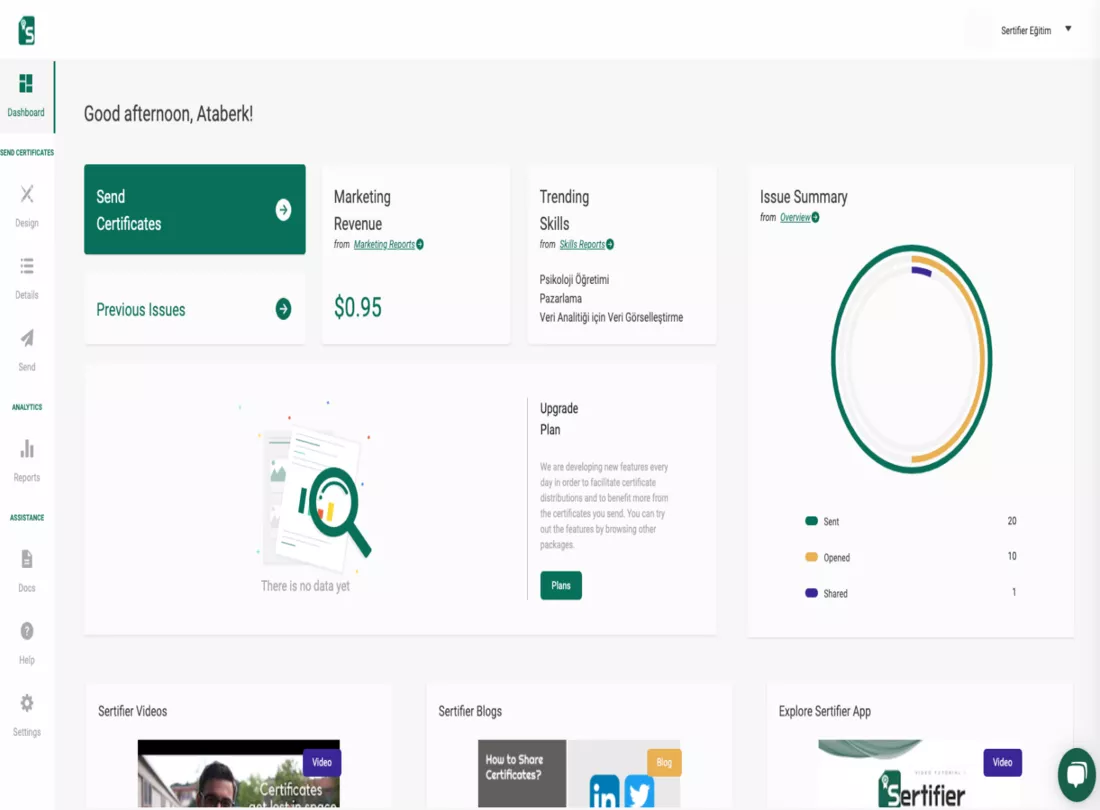The width and height of the screenshot is (1100, 810).
Task: Click the arrow next to Previous Issues
Action: point(283,309)
